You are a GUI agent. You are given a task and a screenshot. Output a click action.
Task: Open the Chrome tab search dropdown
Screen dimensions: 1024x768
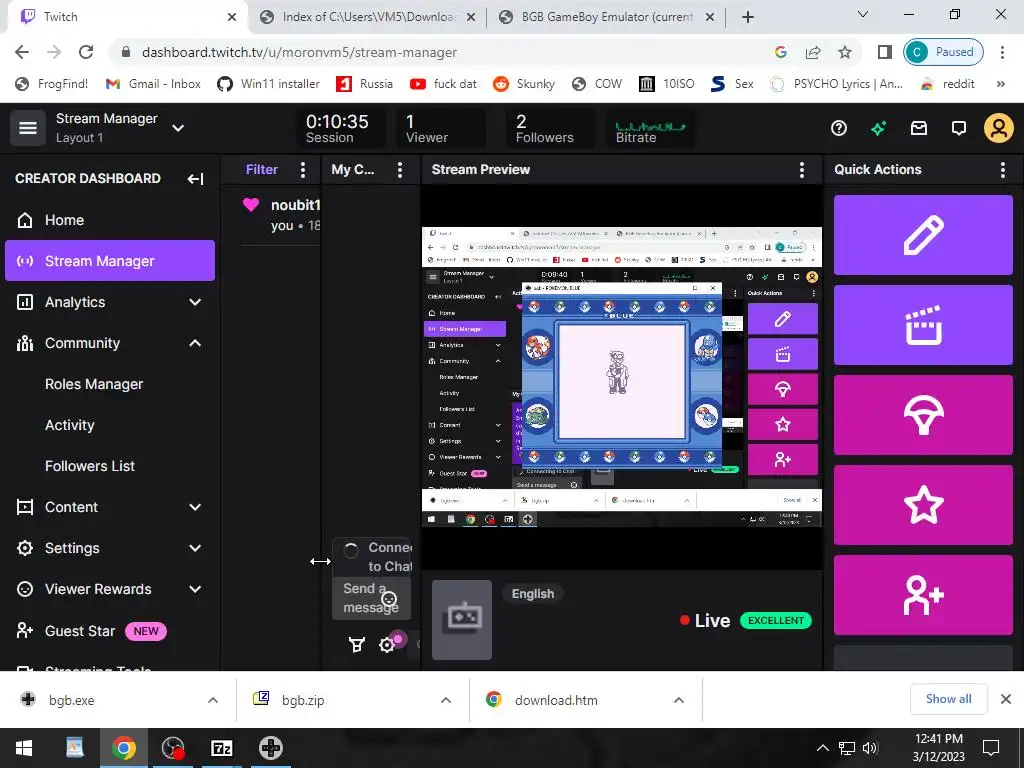863,14
